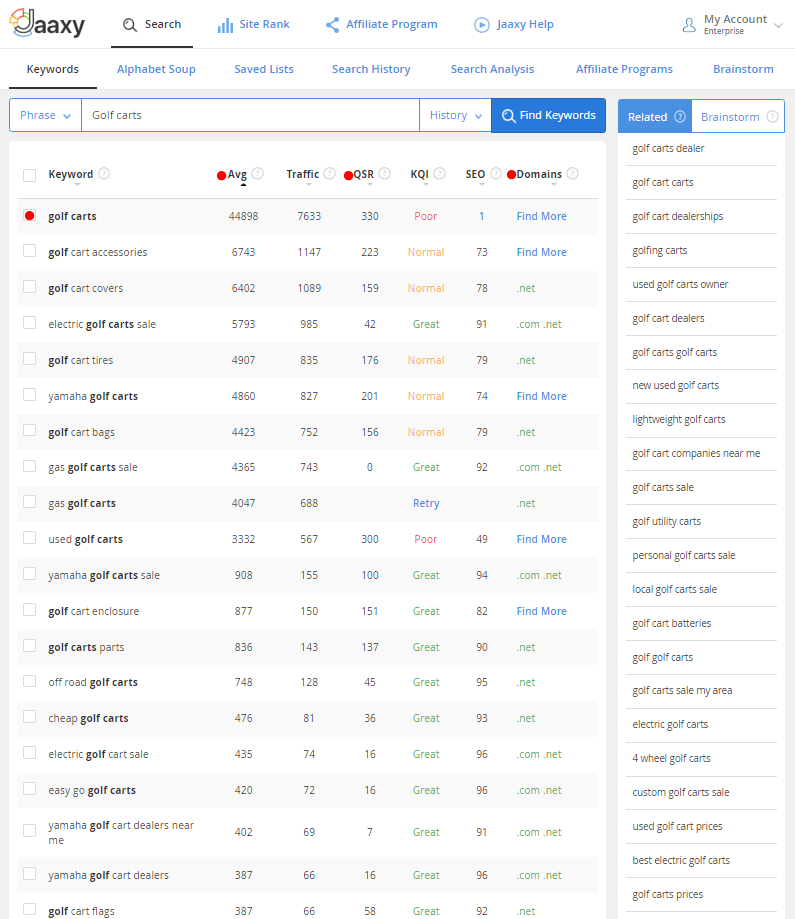795x919 pixels.
Task: Switch to the Search History tab
Action: (371, 69)
